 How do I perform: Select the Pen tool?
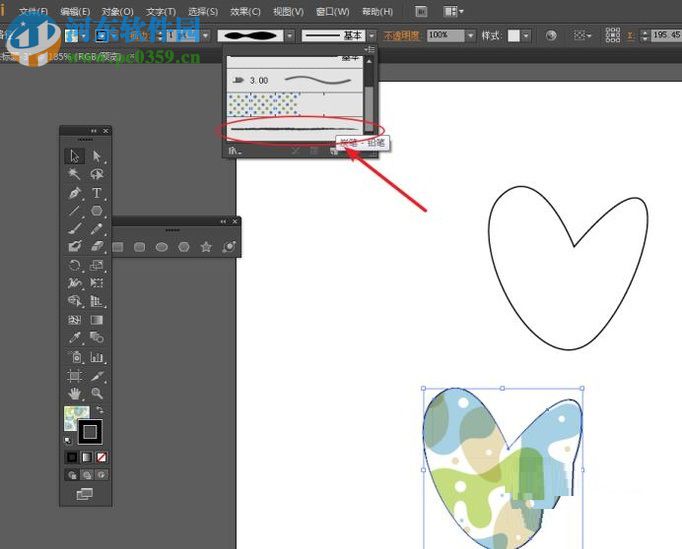[75, 193]
